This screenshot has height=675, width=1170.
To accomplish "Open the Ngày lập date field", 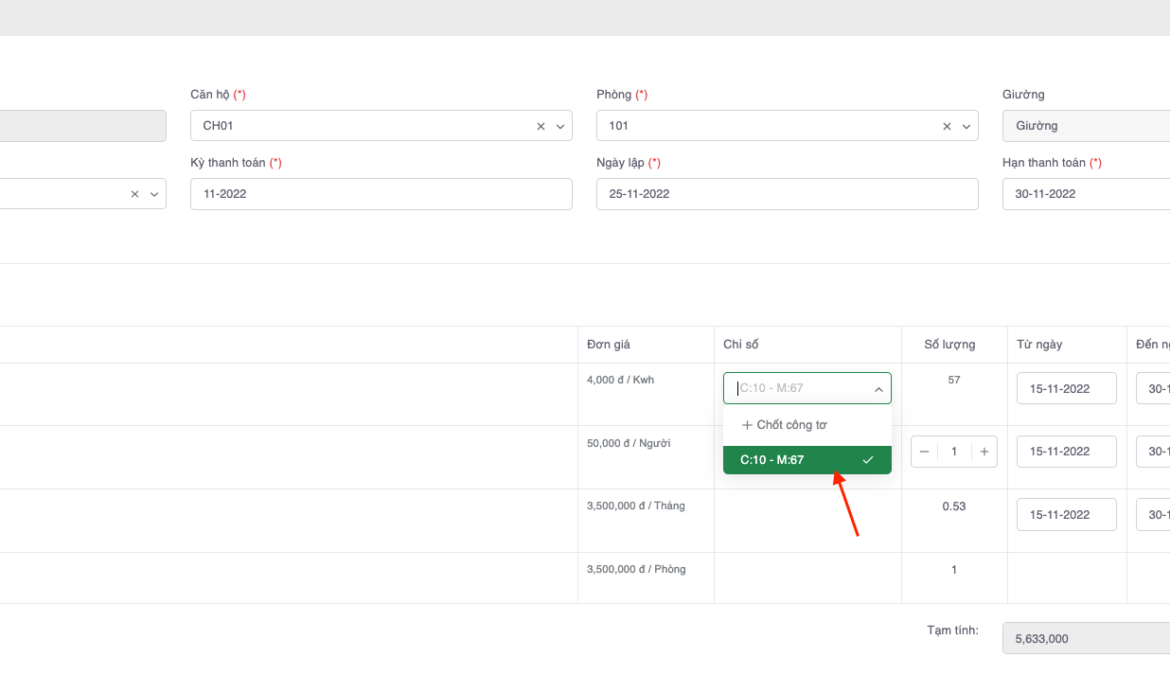I will coord(787,194).
